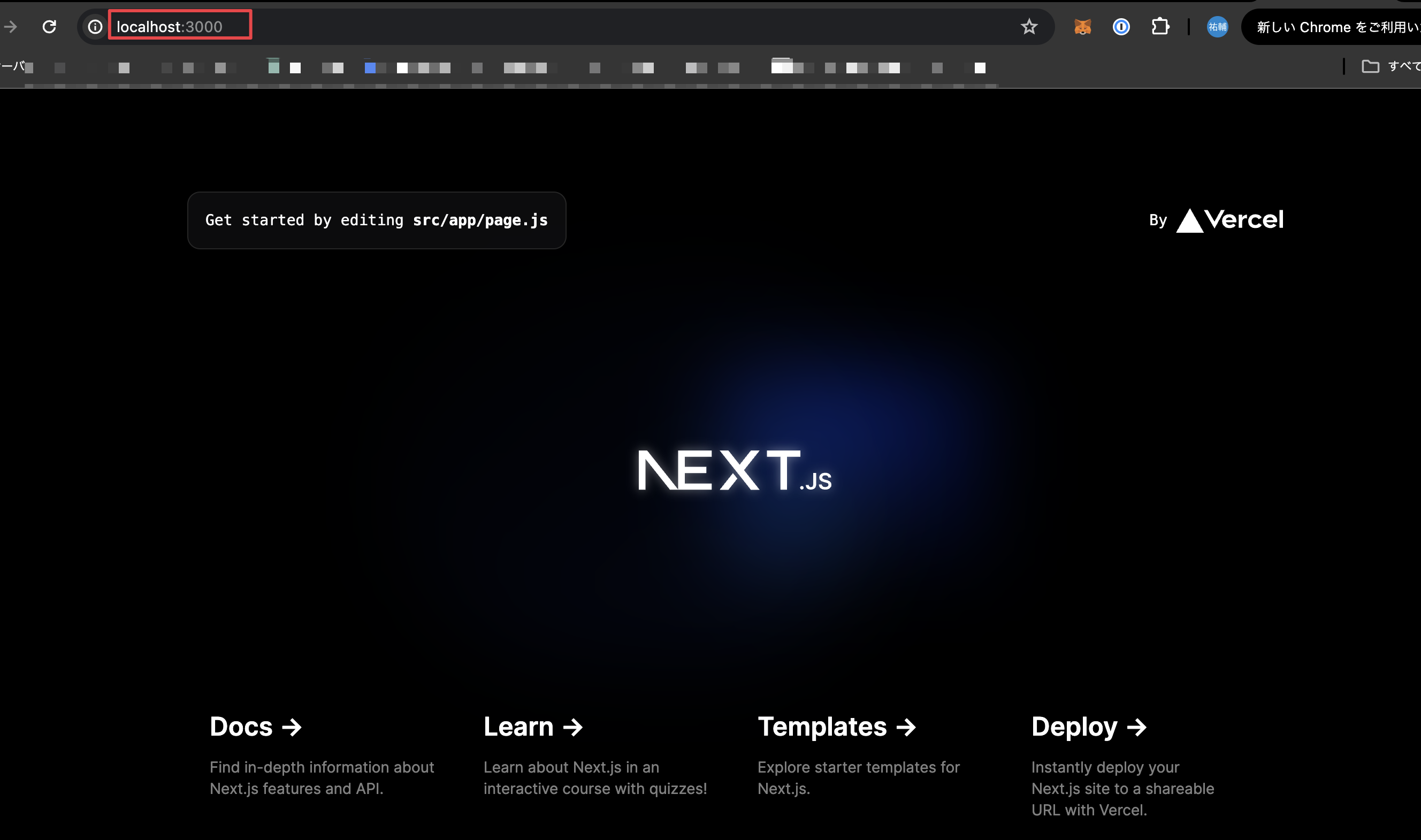Click 'Explore starter templates for' text
Viewport: 1421px width, 840px height.
[x=859, y=767]
